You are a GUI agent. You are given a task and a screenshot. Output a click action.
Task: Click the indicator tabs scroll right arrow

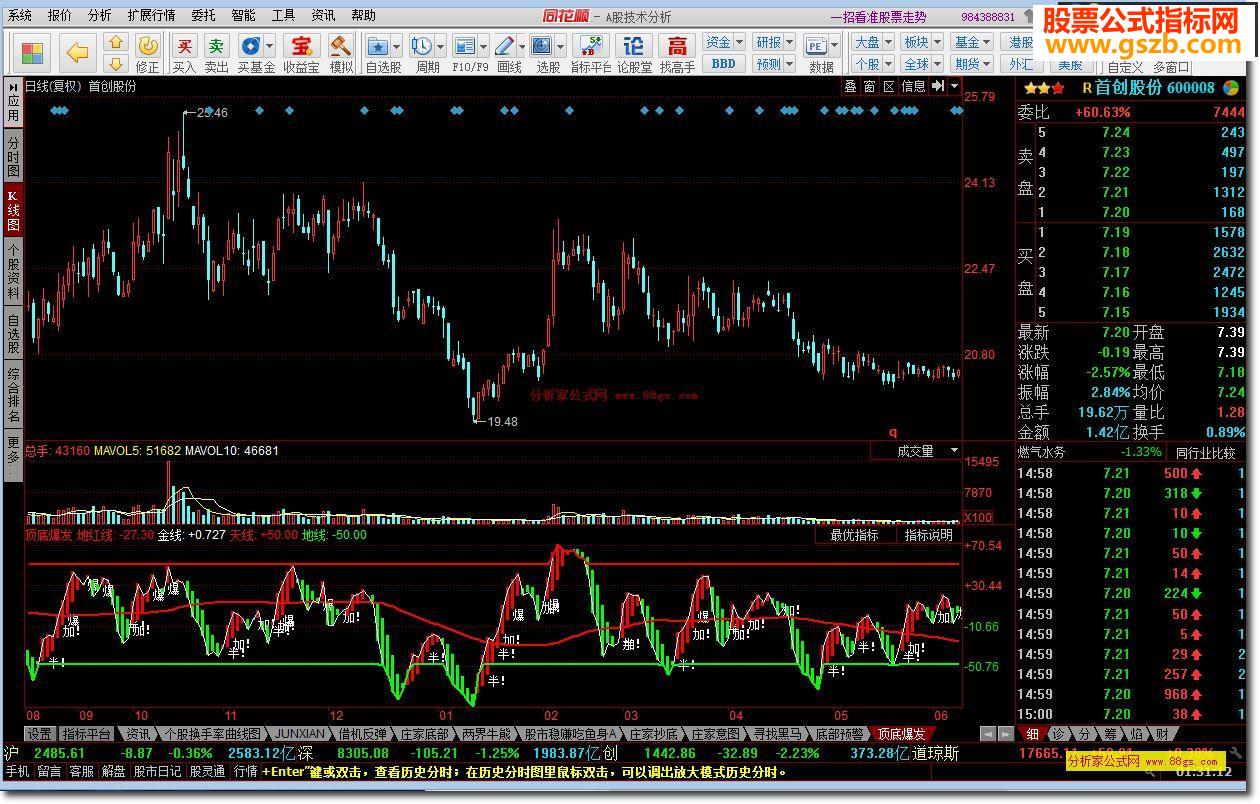click(x=1005, y=734)
